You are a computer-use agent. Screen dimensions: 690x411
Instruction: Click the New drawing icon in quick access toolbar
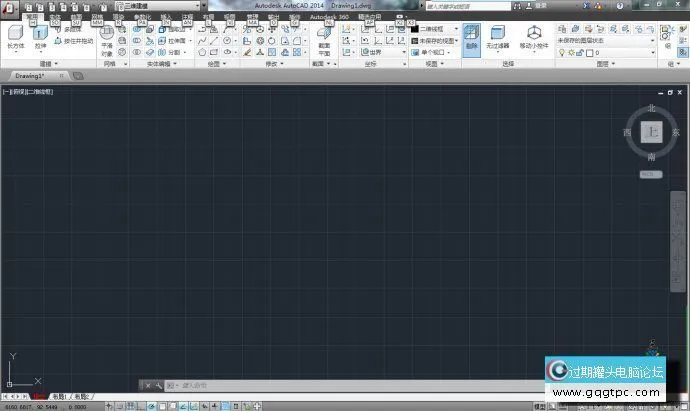click(x=29, y=7)
